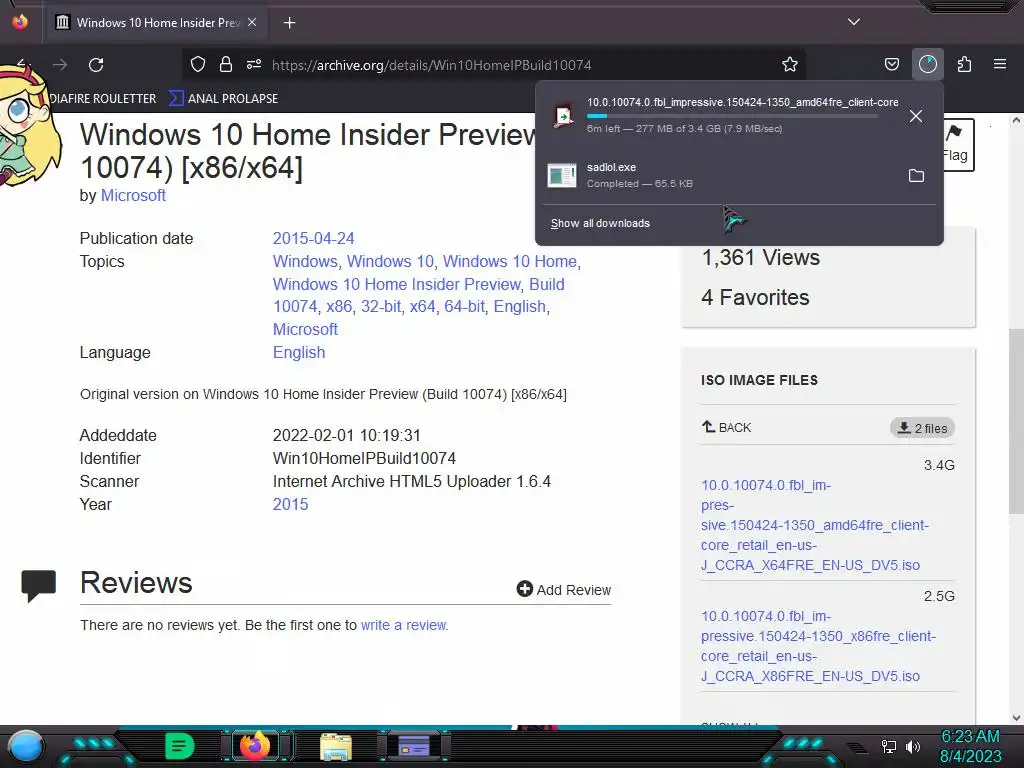Viewport: 1024px width, 768px height.
Task: Click the scrollbar down arrow
Action: tap(1016, 718)
